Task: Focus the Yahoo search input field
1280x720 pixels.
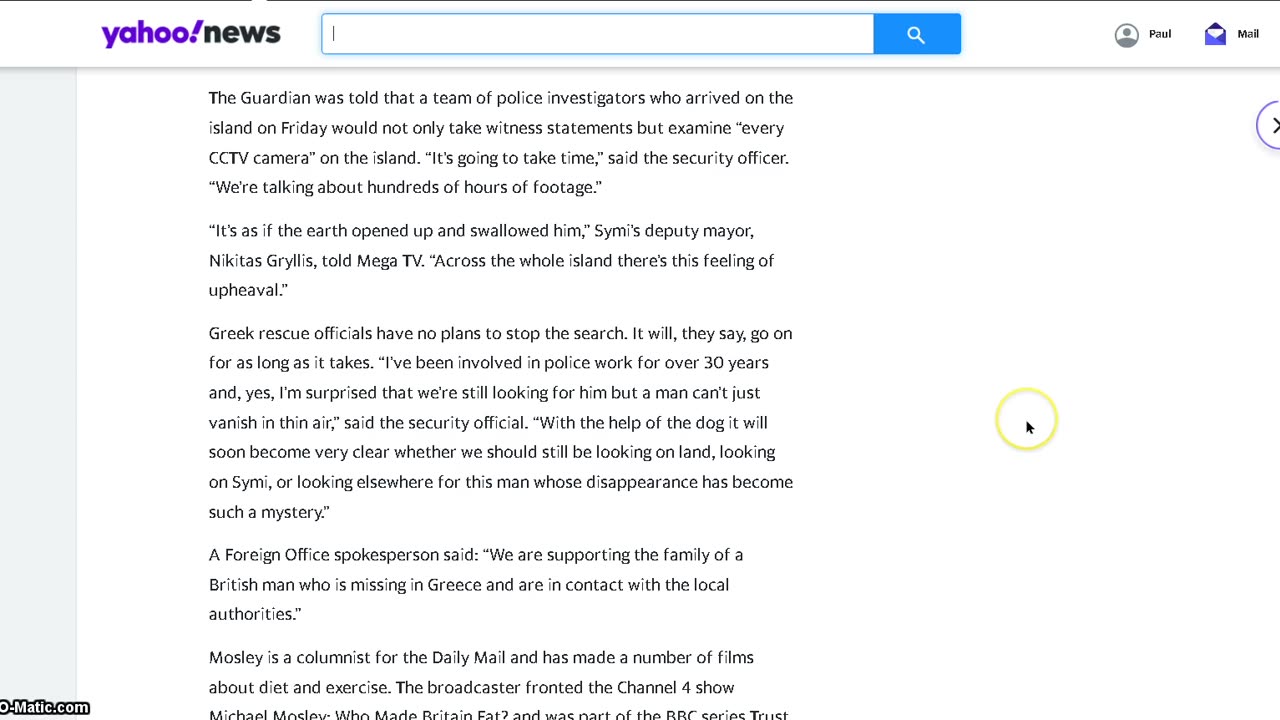Action: click(598, 34)
